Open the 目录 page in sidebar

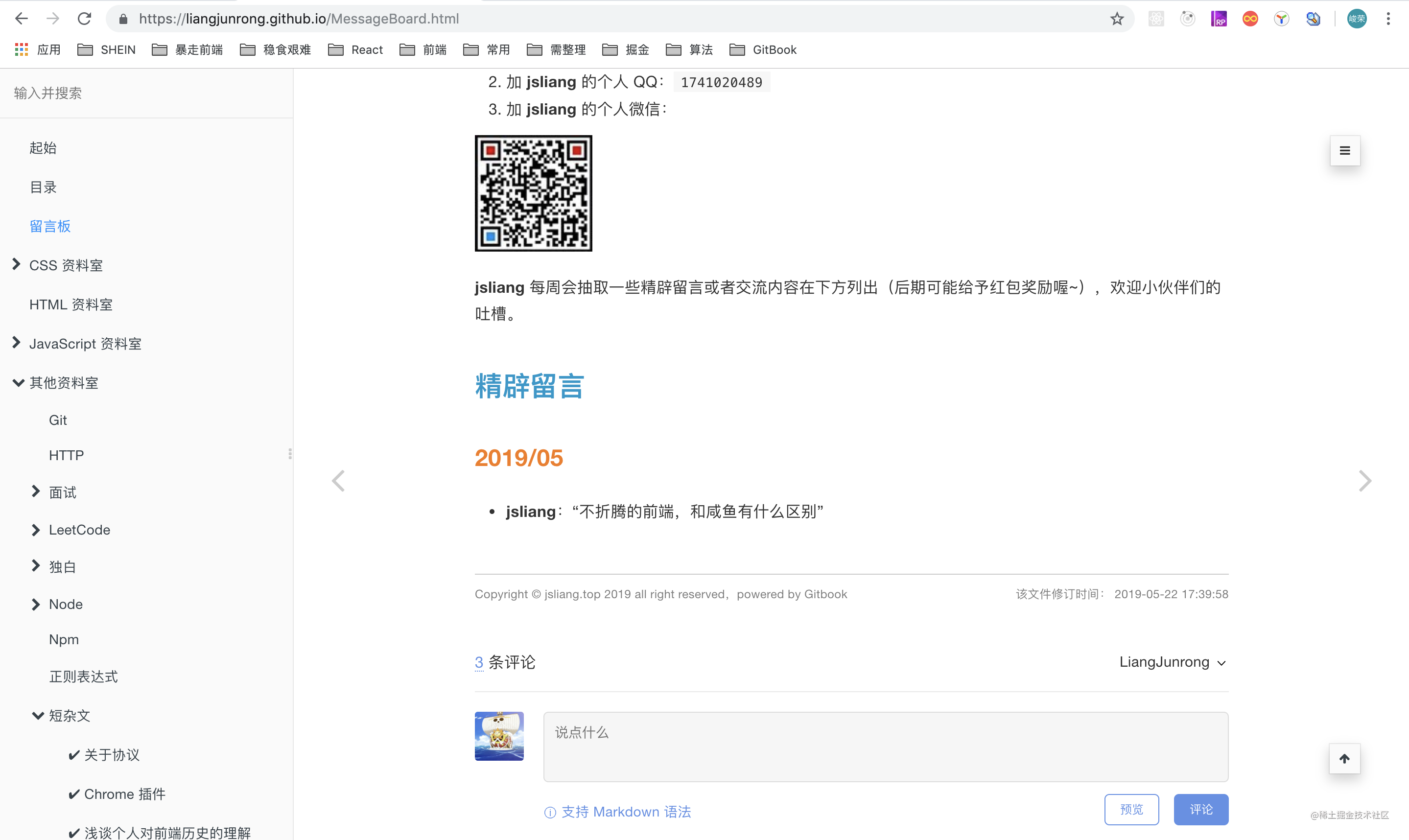(43, 187)
